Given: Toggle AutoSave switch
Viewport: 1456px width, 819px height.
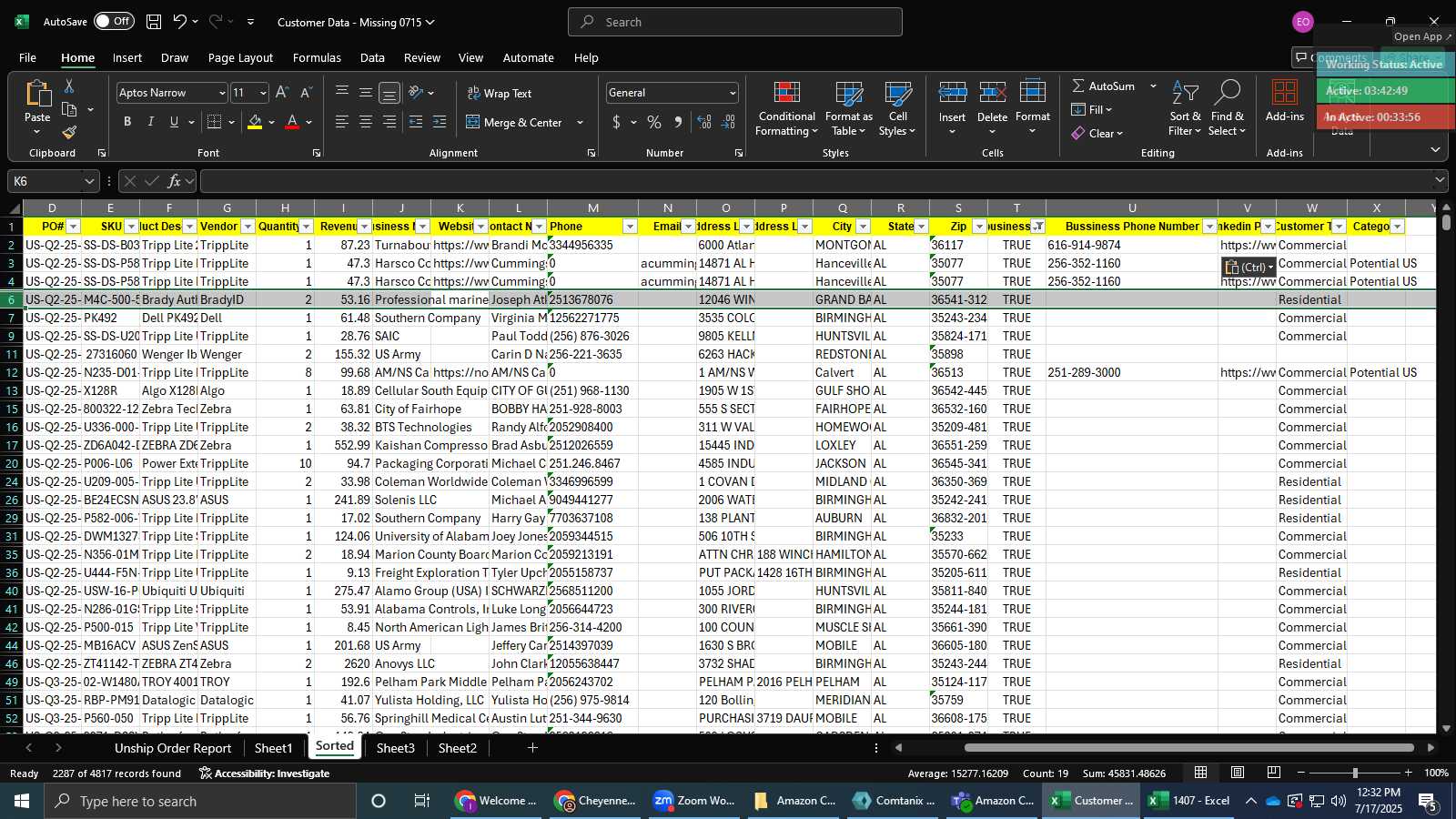Looking at the screenshot, I should click(114, 21).
